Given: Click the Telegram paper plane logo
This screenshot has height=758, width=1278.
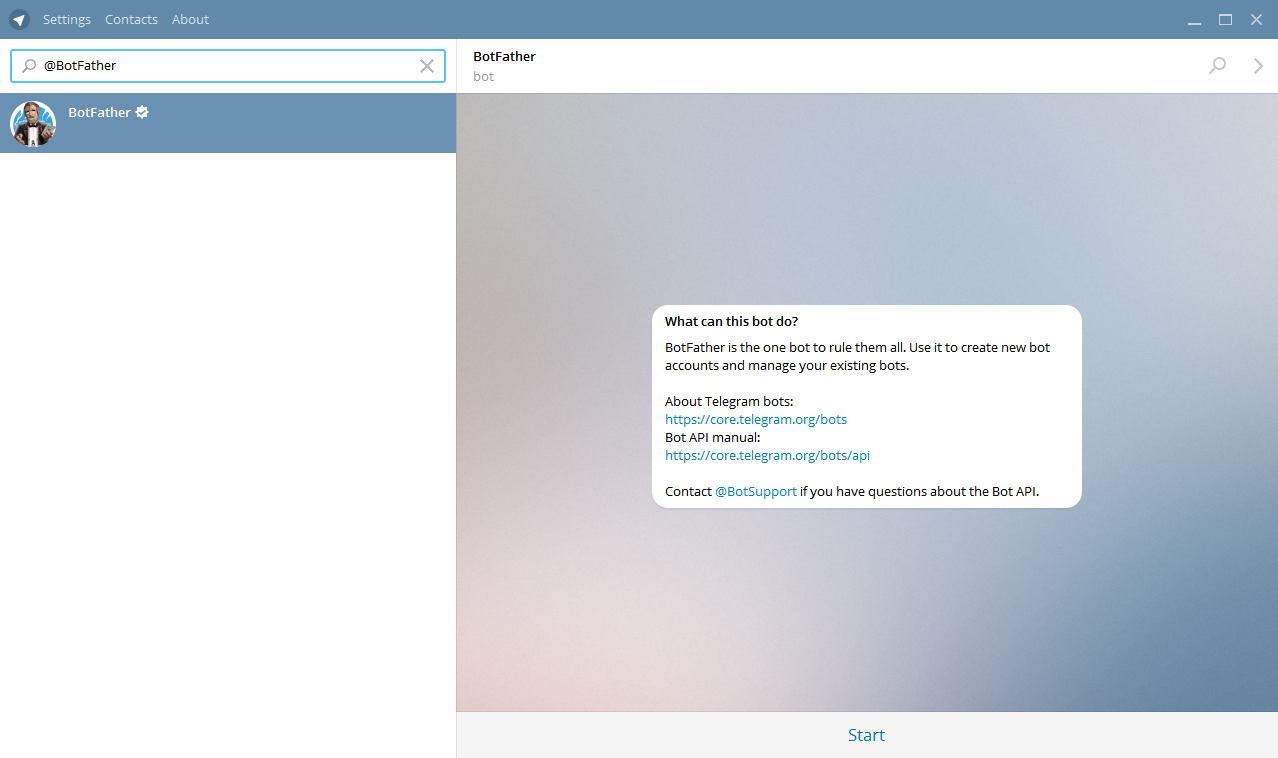Looking at the screenshot, I should (x=19, y=20).
